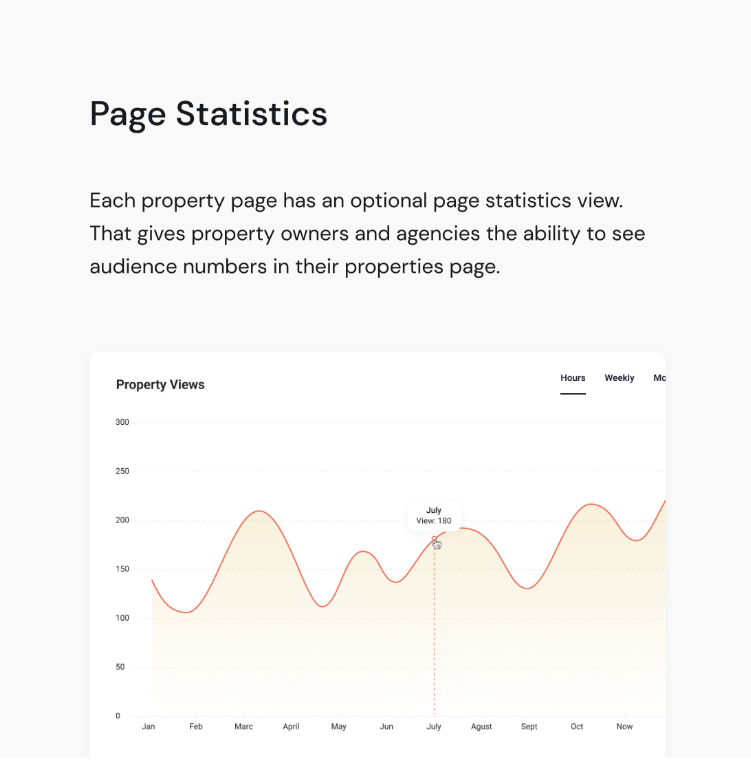Click the Jun axis label
This screenshot has height=762, width=751.
point(386,726)
